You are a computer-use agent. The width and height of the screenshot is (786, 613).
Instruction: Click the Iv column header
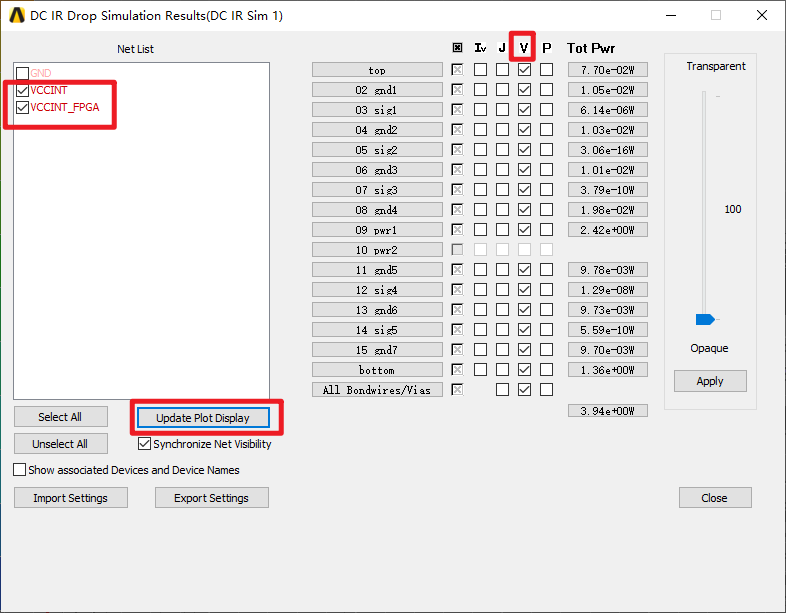pyautogui.click(x=480, y=48)
